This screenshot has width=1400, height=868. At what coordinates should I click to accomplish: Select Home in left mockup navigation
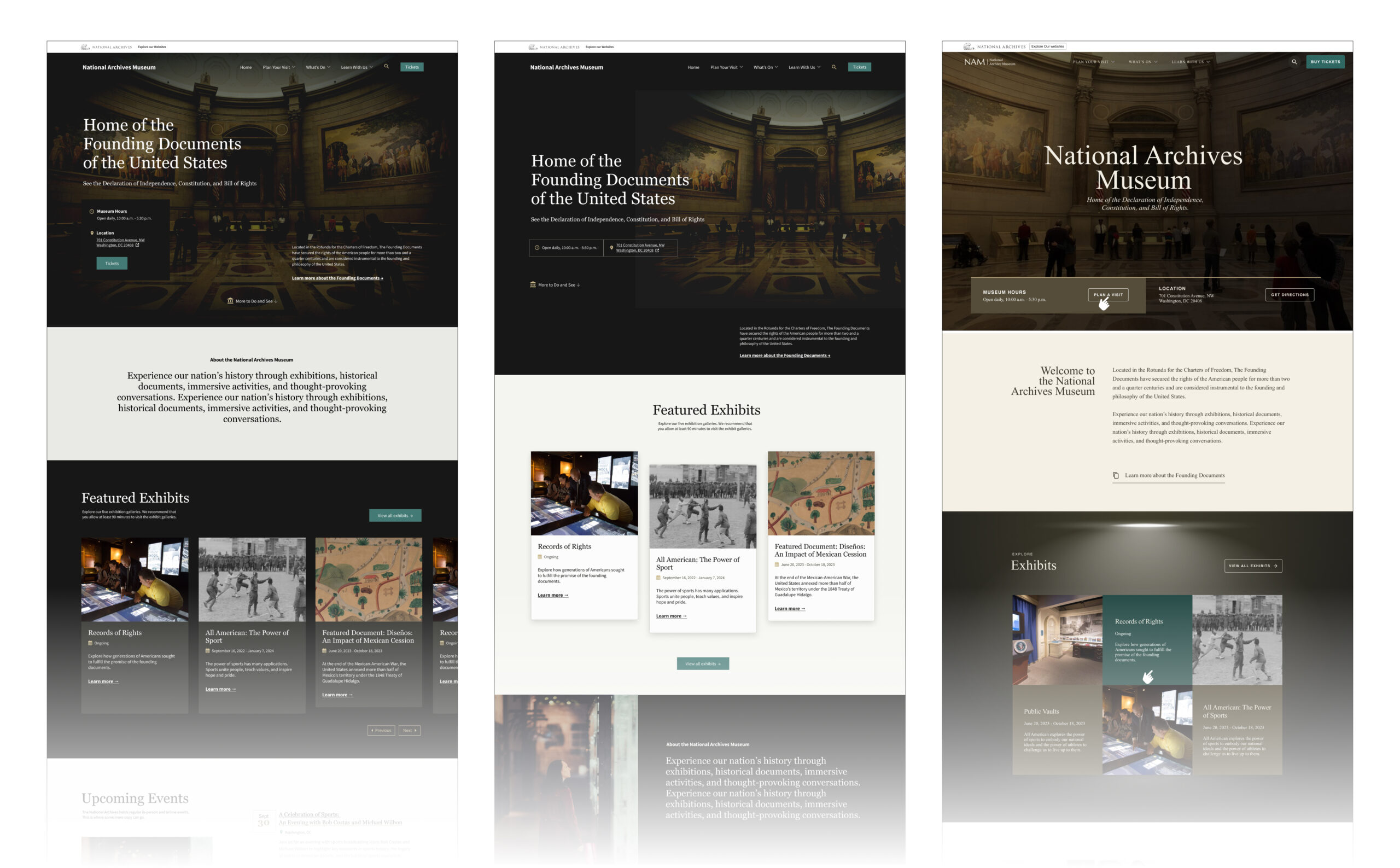pyautogui.click(x=246, y=67)
